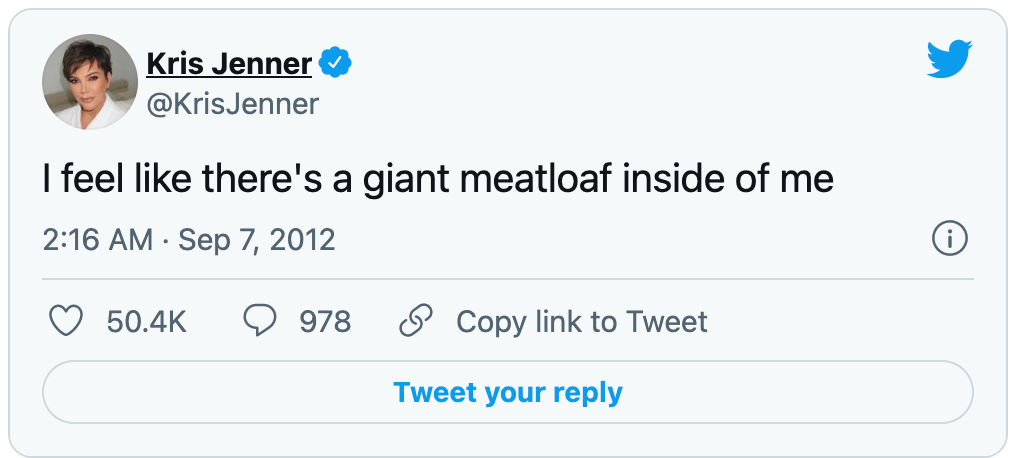Click the Sep 7, 2012 date
1014x458 pixels.
(x=257, y=240)
